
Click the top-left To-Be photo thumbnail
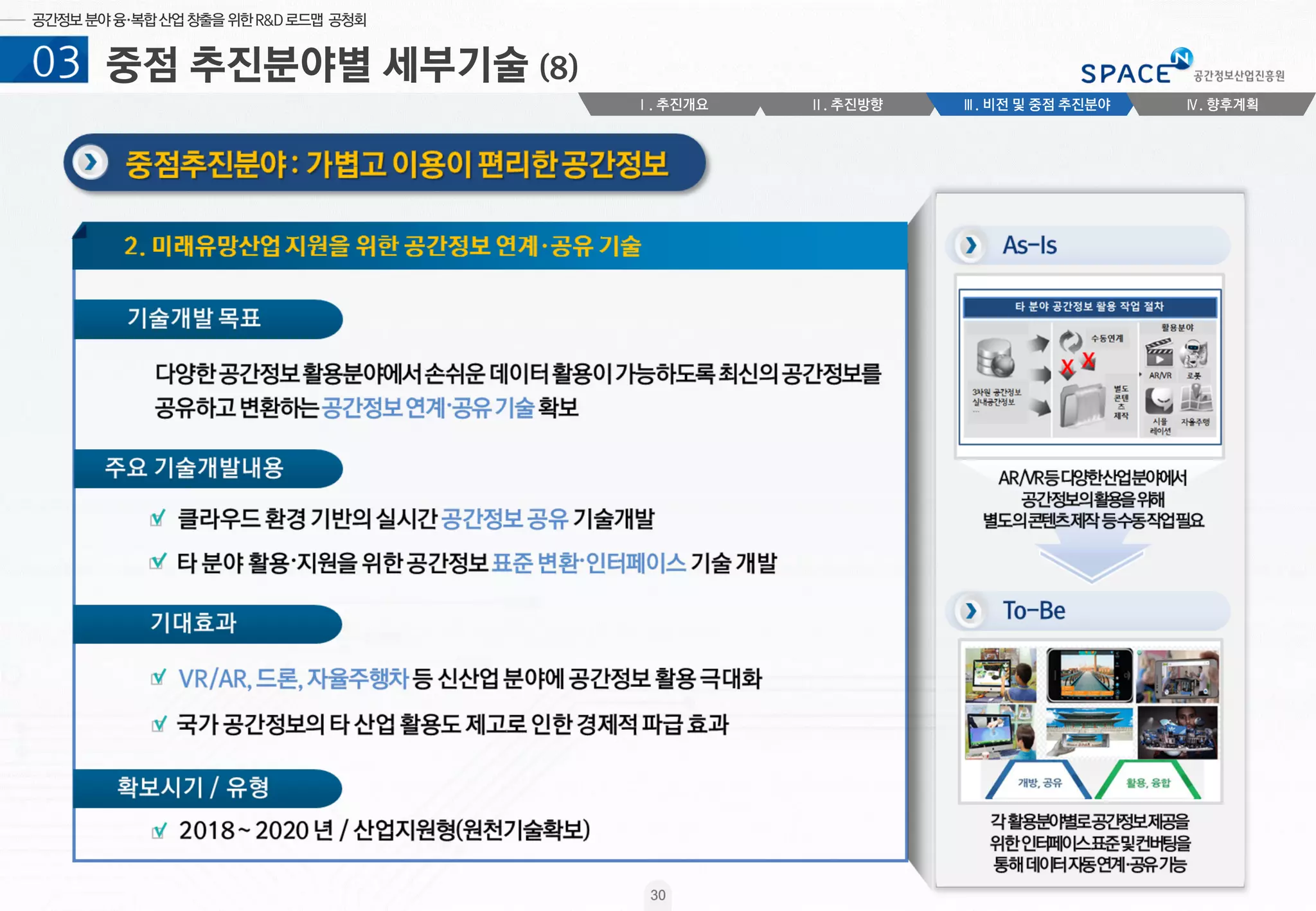click(x=1000, y=675)
